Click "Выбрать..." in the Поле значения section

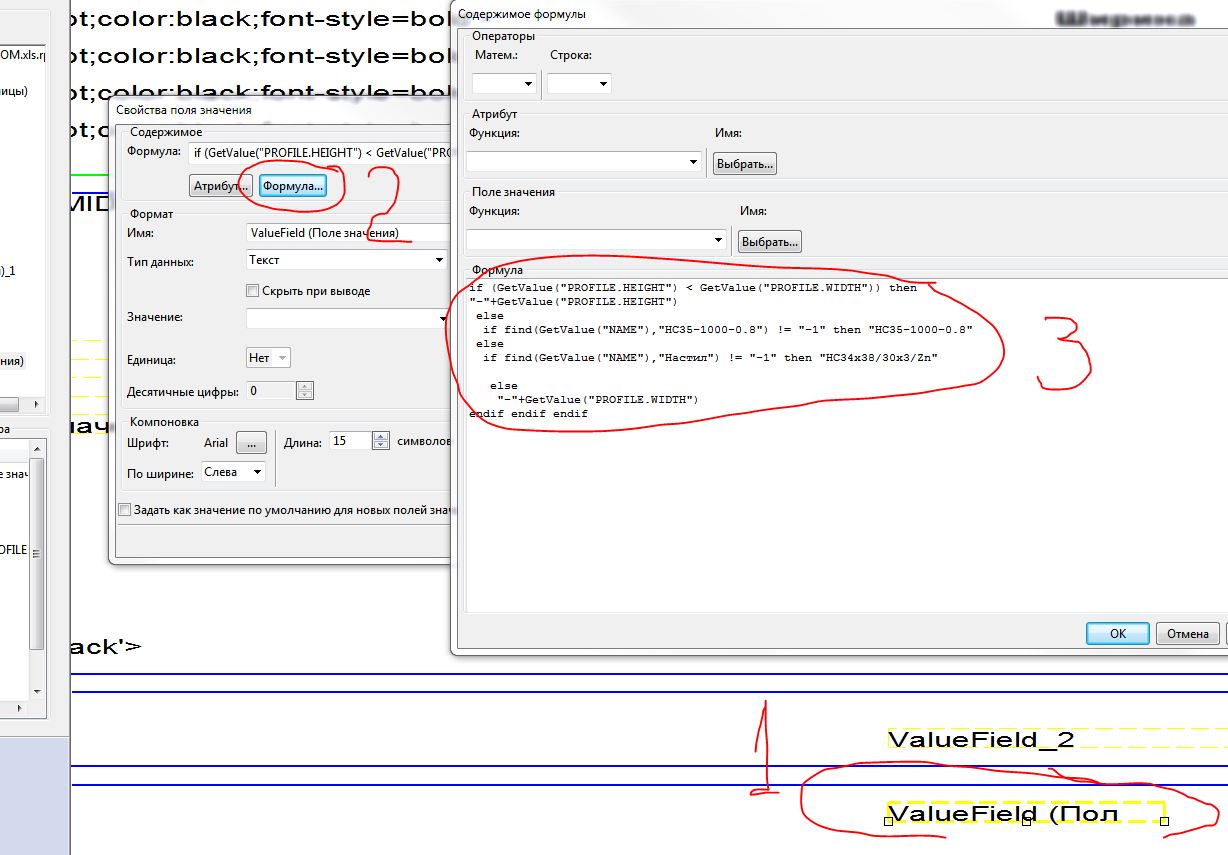(769, 242)
